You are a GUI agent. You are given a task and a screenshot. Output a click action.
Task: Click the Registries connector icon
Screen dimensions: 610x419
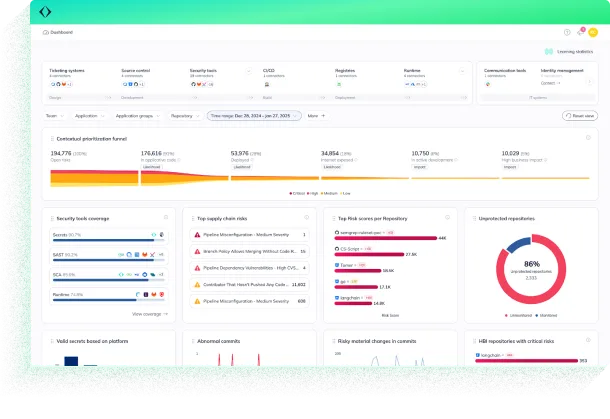click(x=339, y=84)
